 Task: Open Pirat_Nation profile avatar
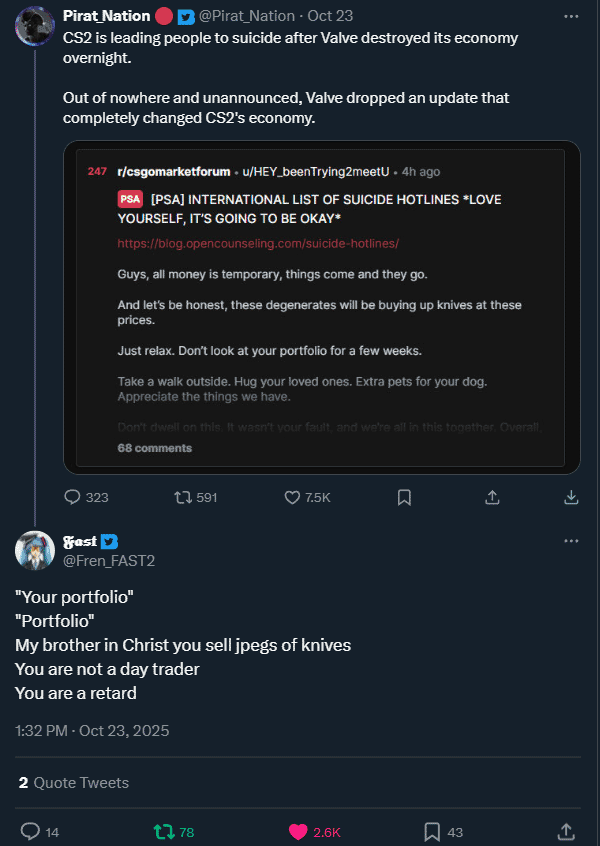(34, 25)
